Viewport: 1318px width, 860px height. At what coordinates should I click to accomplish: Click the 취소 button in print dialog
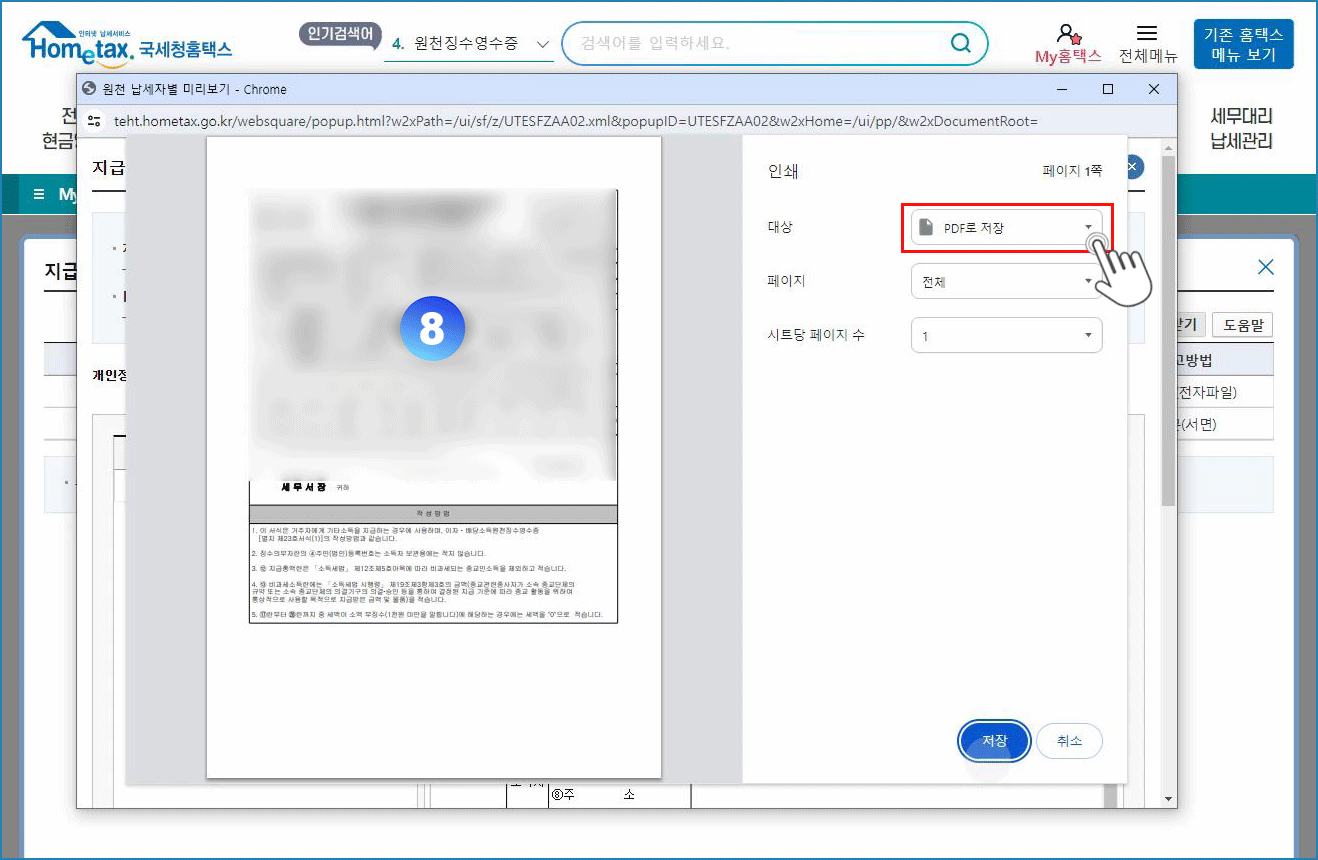(x=1069, y=741)
